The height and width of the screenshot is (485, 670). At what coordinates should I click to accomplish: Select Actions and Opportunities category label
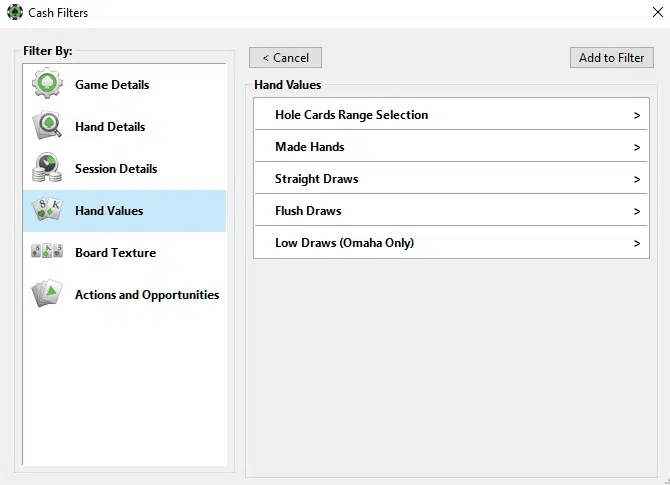click(x=147, y=295)
